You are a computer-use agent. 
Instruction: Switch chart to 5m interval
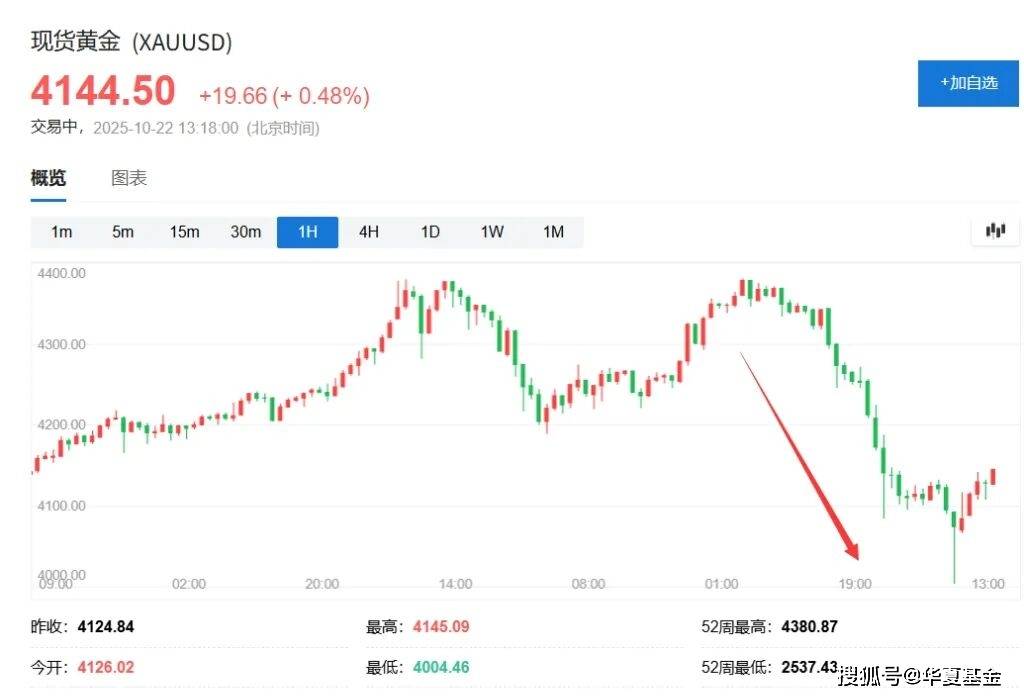click(123, 232)
